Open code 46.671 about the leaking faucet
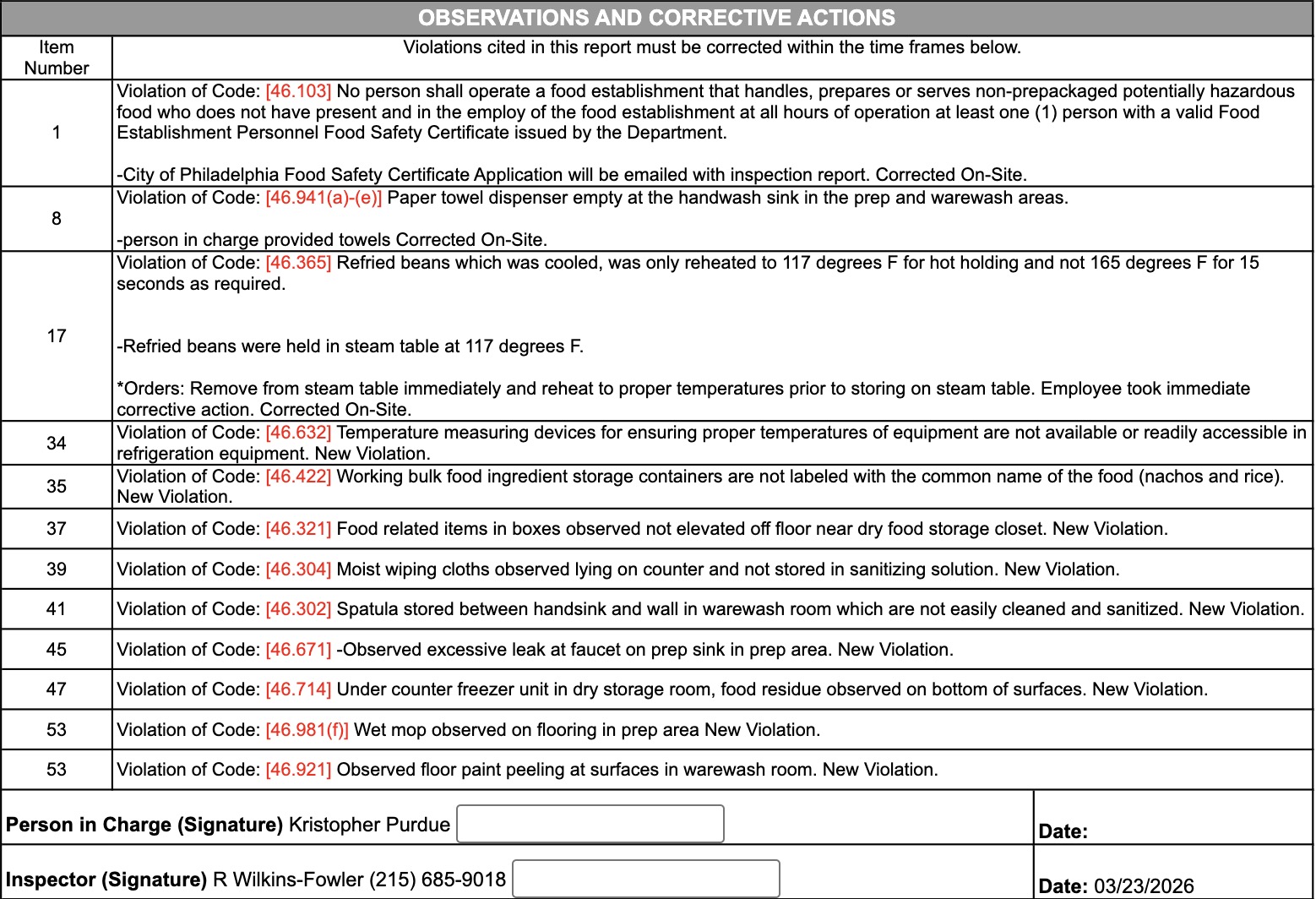The height and width of the screenshot is (899, 1316). (x=298, y=650)
